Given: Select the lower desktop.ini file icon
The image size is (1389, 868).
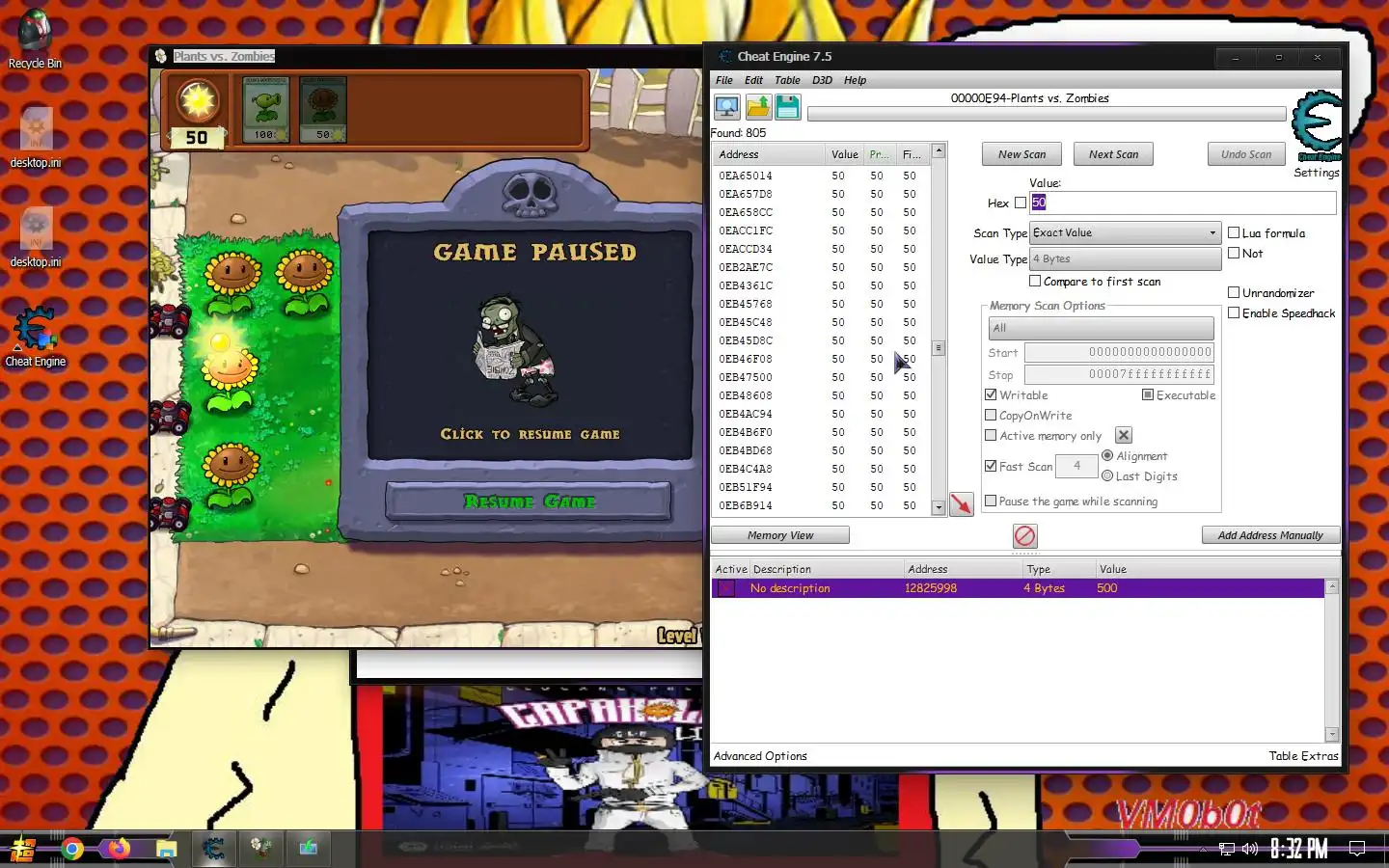Looking at the screenshot, I should tap(36, 237).
